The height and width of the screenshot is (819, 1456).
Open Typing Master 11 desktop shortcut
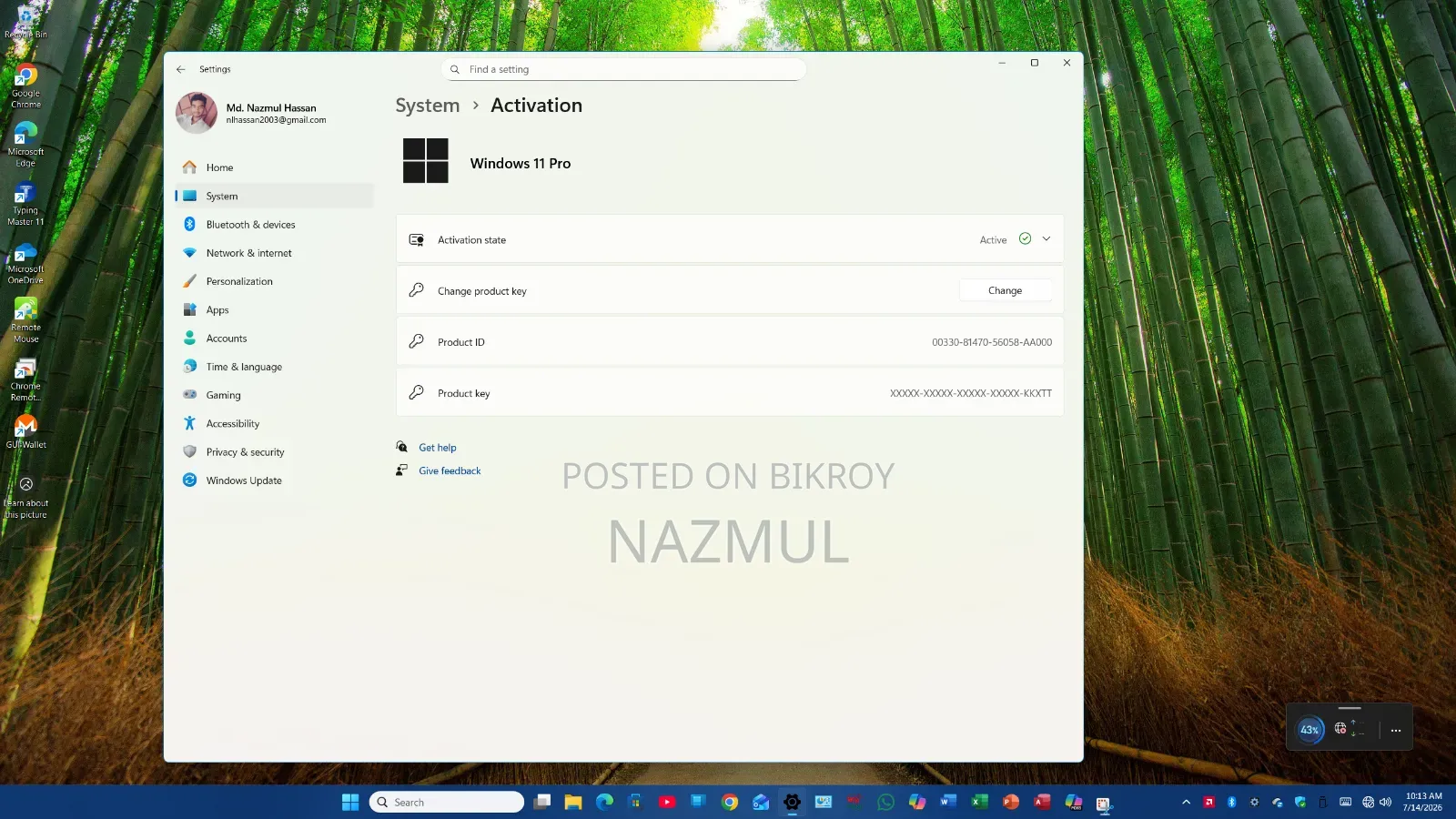[25, 204]
